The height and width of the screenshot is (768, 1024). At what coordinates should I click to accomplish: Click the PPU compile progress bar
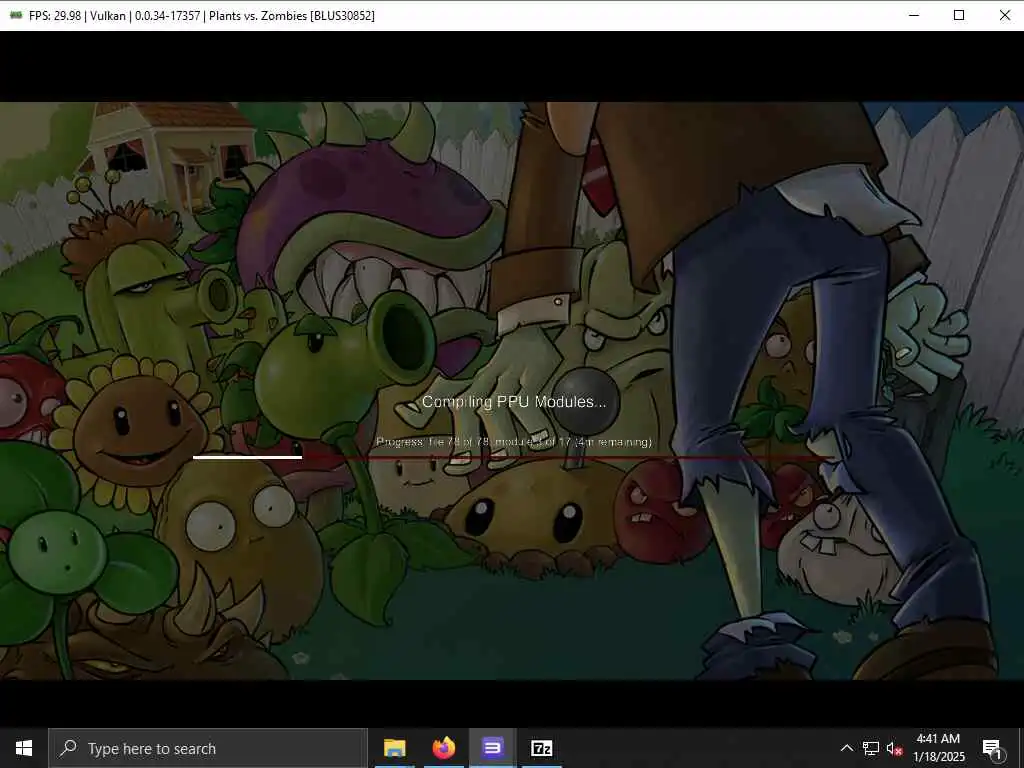click(512, 457)
